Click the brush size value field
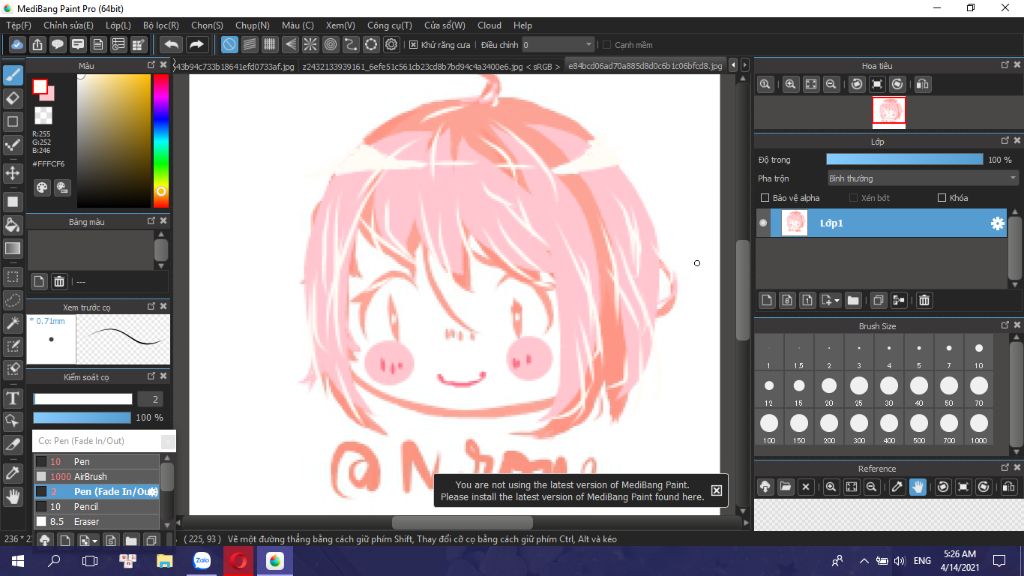 click(x=150, y=399)
